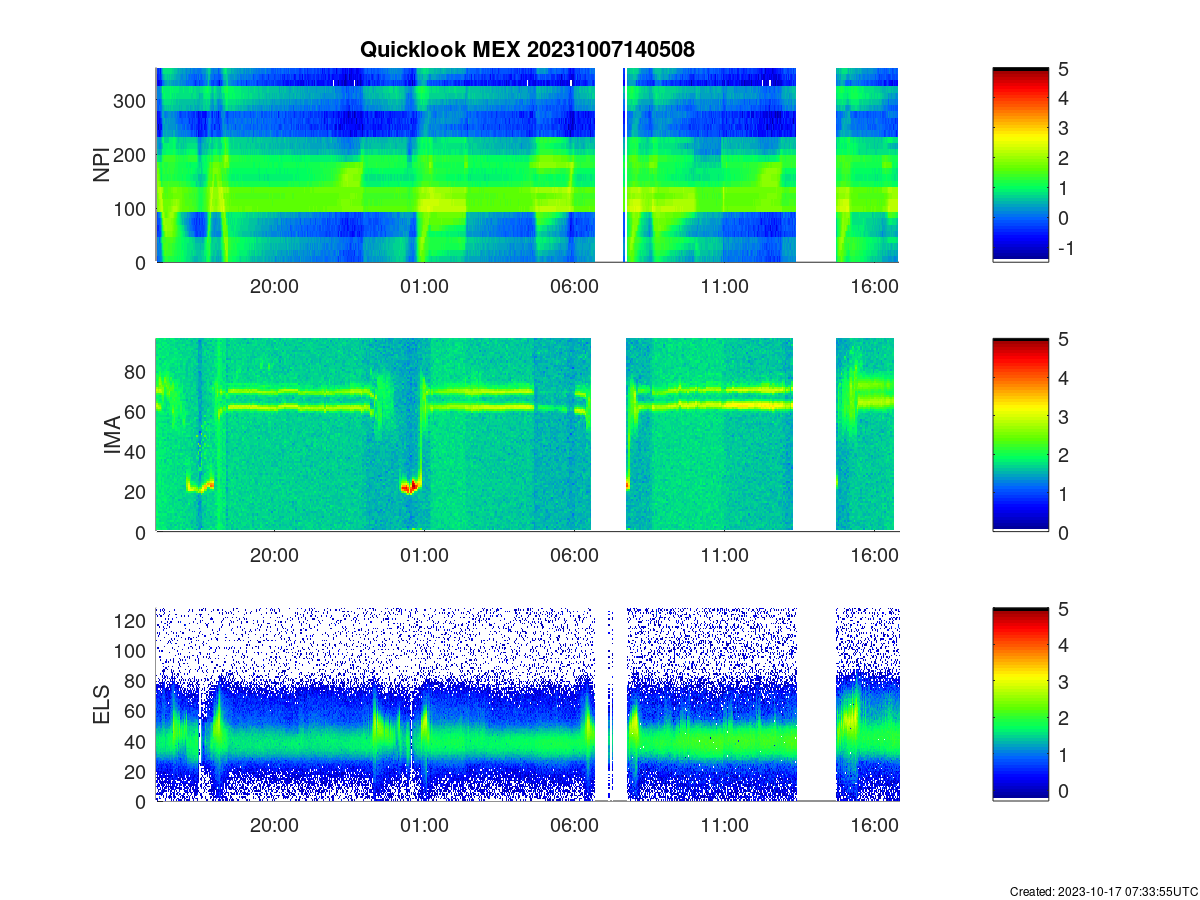Click the red hotspot near 01:00 in IMA panel

(410, 487)
